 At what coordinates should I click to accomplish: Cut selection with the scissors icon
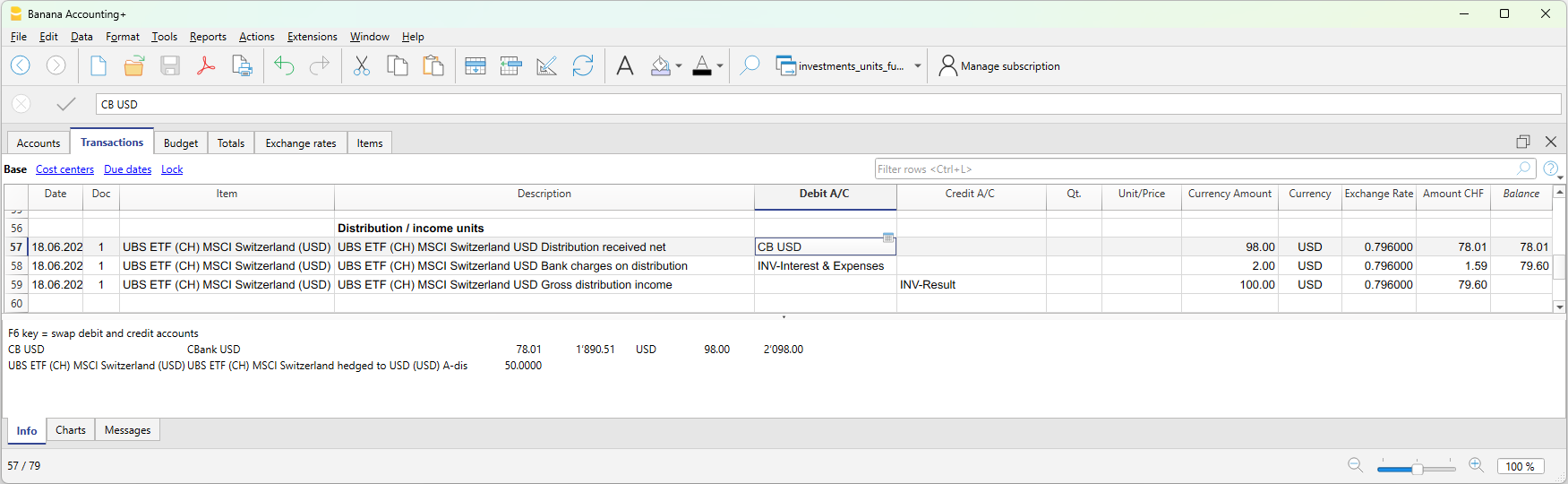point(362,65)
